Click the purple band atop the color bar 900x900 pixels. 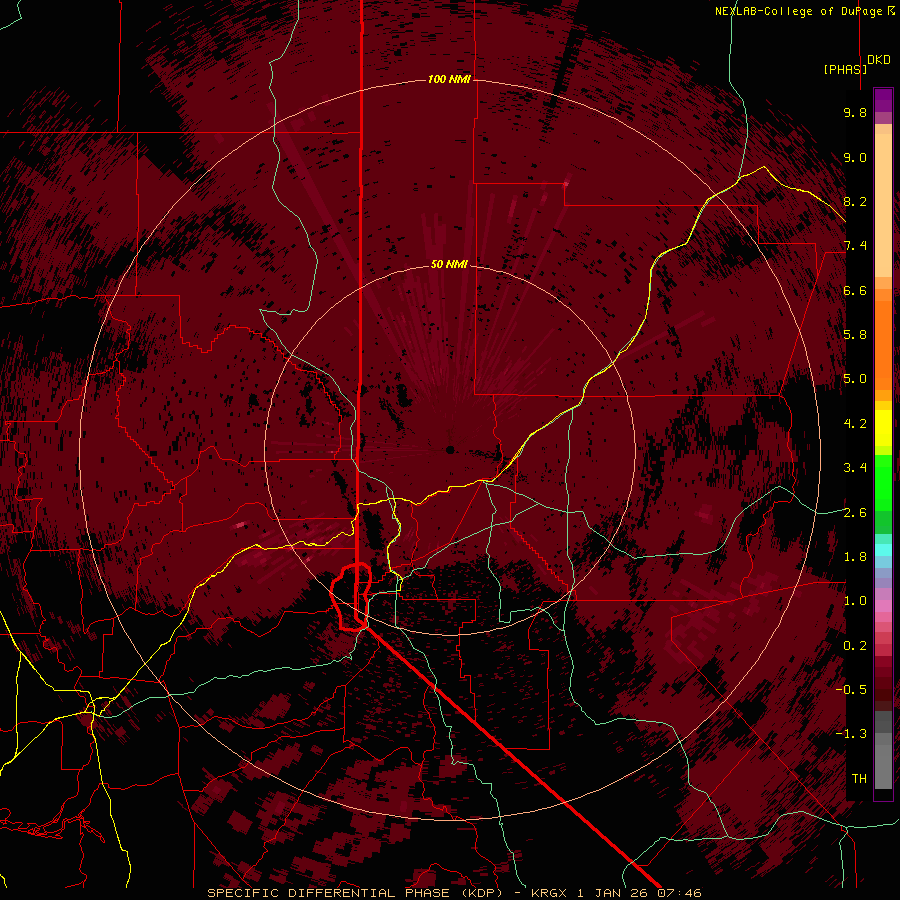tap(883, 100)
